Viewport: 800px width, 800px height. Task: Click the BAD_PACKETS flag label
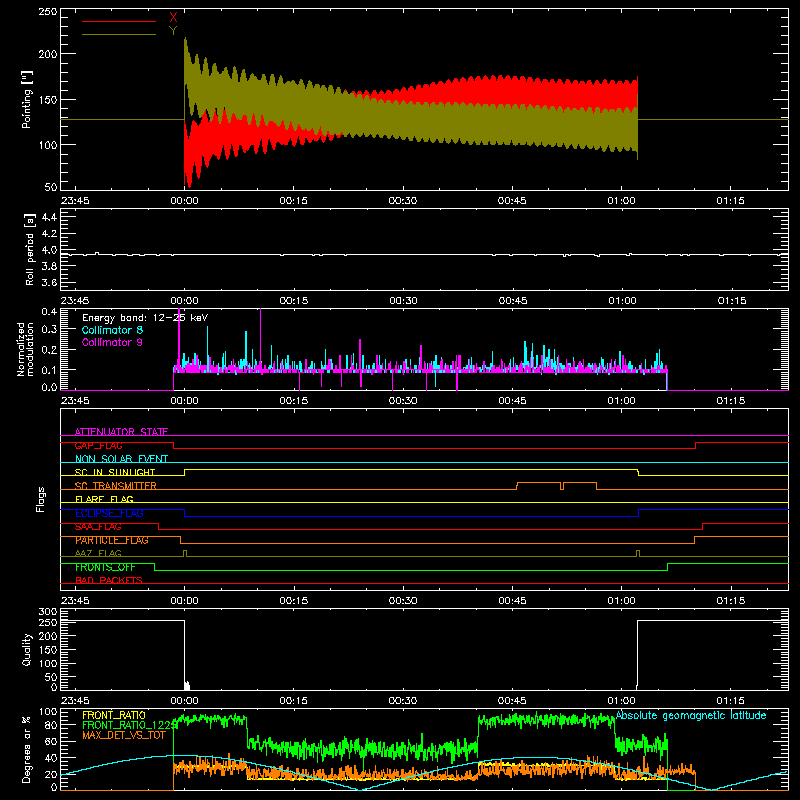(109, 580)
